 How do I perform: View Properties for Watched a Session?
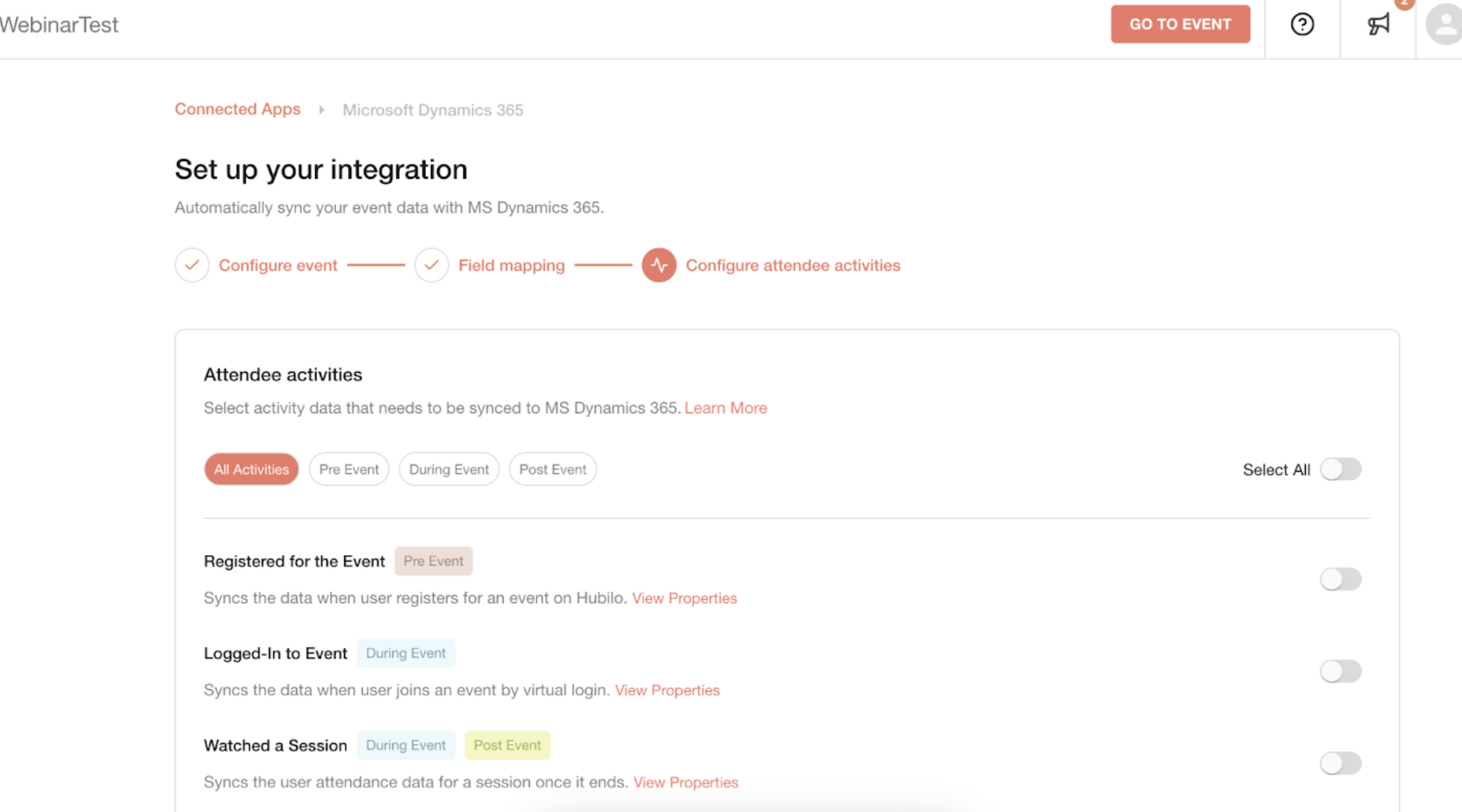pyautogui.click(x=686, y=782)
